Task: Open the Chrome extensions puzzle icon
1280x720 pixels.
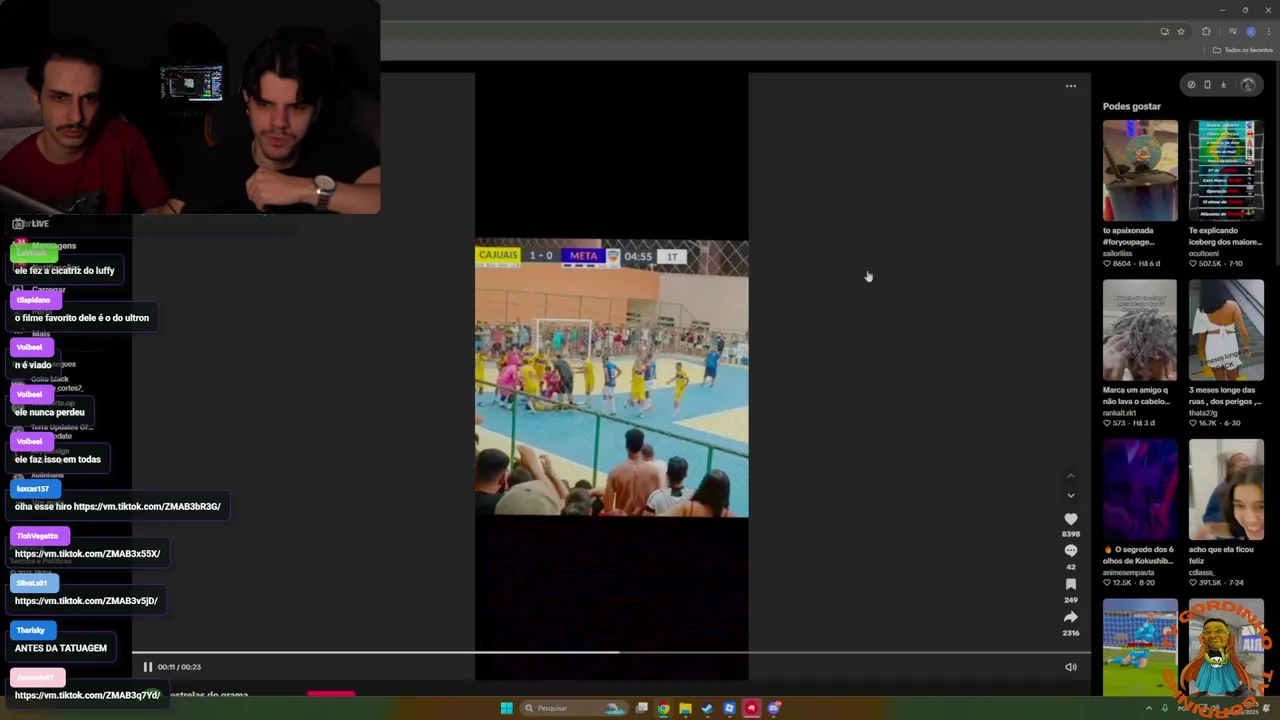Action: pyautogui.click(x=1206, y=31)
